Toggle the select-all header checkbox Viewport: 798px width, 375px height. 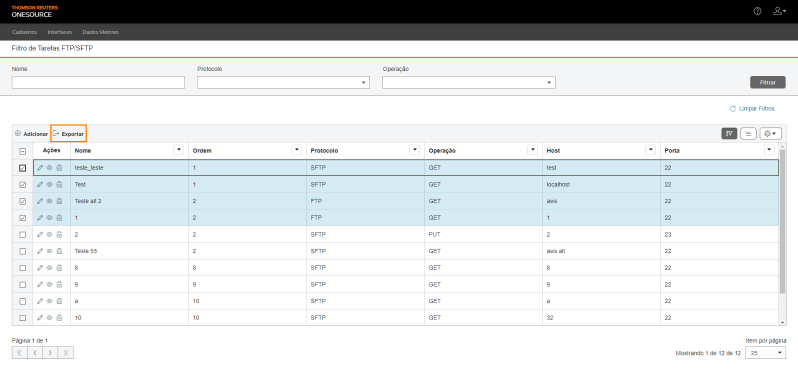click(22, 151)
